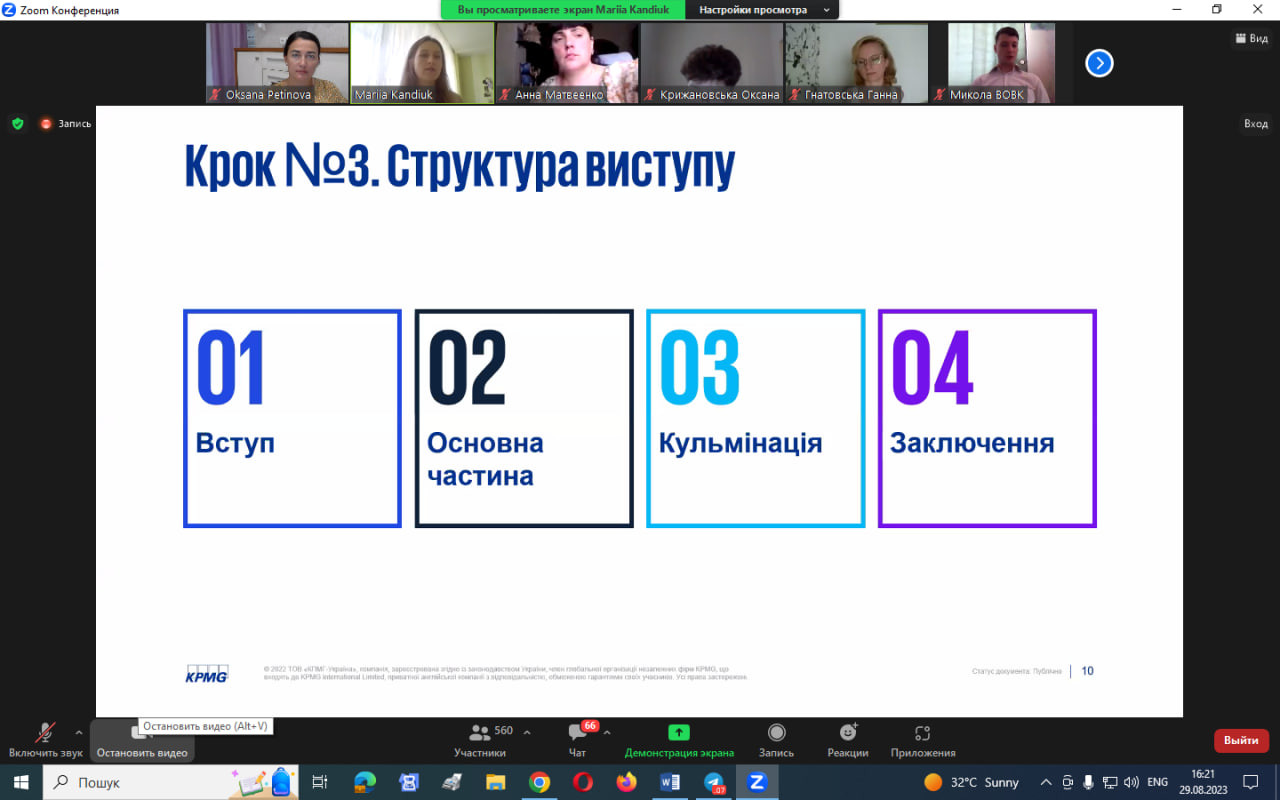The height and width of the screenshot is (800, 1280).
Task: Select Гнатовська Ганна's video thumbnail
Action: tap(856, 63)
